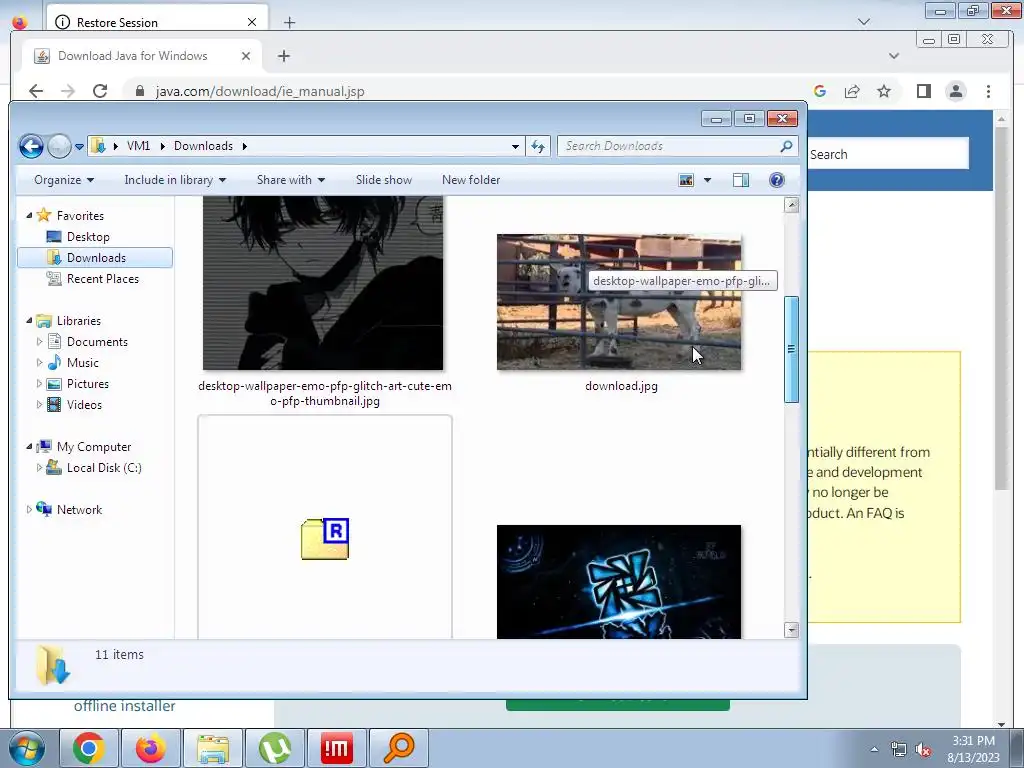Select the dark anime emo pfp thumbnail
The width and height of the screenshot is (1024, 768).
(x=323, y=283)
